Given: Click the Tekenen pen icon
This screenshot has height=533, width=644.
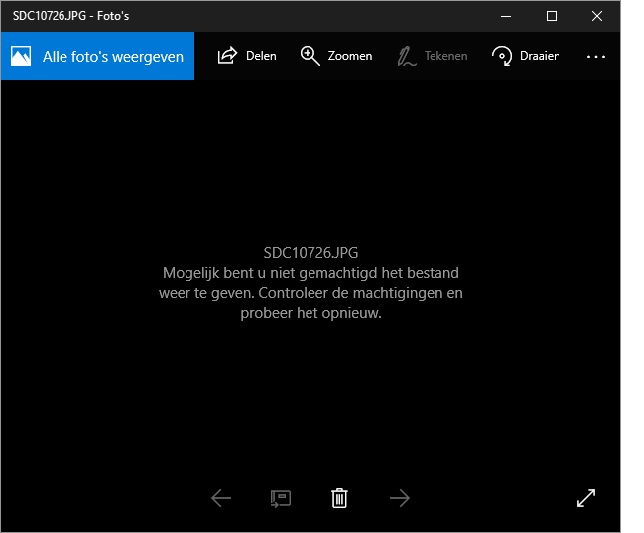Looking at the screenshot, I should coord(407,56).
